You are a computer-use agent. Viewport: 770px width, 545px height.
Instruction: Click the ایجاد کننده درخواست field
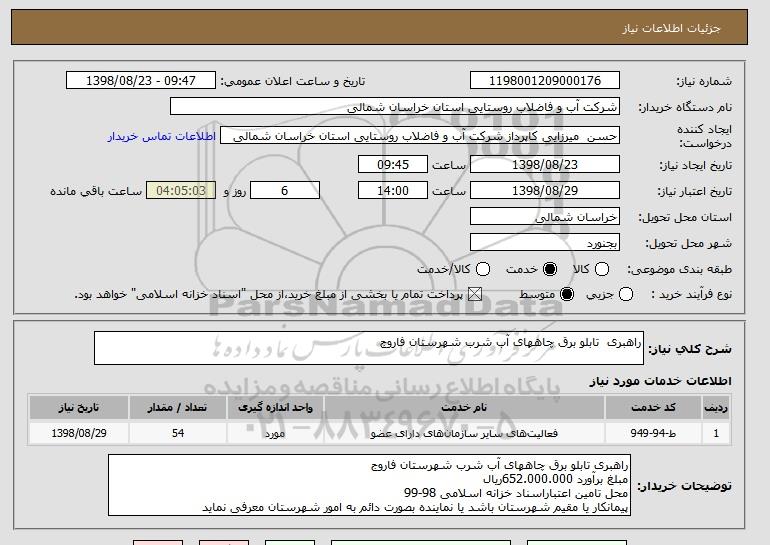tap(420, 136)
